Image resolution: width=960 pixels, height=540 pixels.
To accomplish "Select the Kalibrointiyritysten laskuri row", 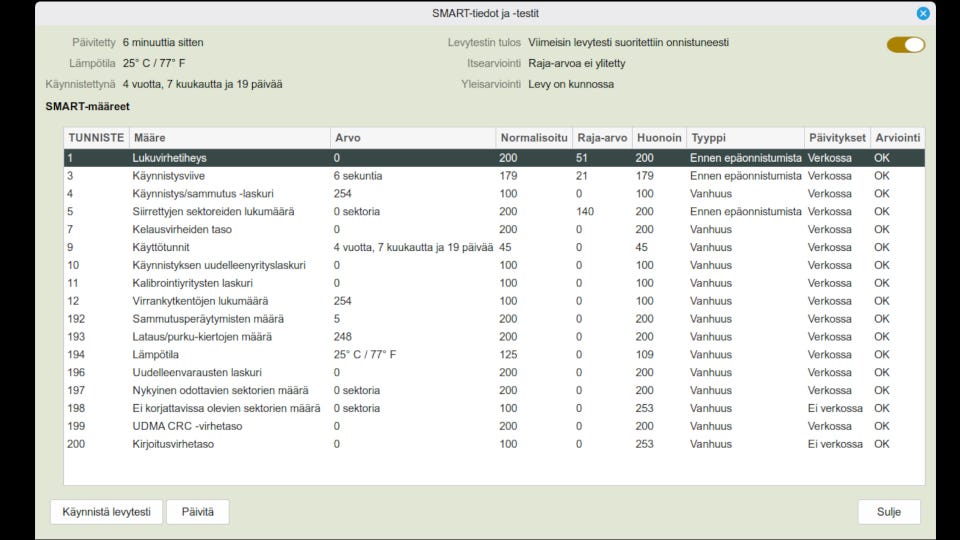I will point(494,283).
